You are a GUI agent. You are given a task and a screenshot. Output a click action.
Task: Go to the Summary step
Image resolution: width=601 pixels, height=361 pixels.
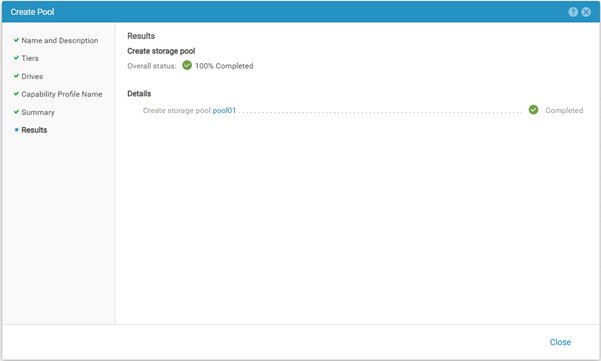(38, 112)
